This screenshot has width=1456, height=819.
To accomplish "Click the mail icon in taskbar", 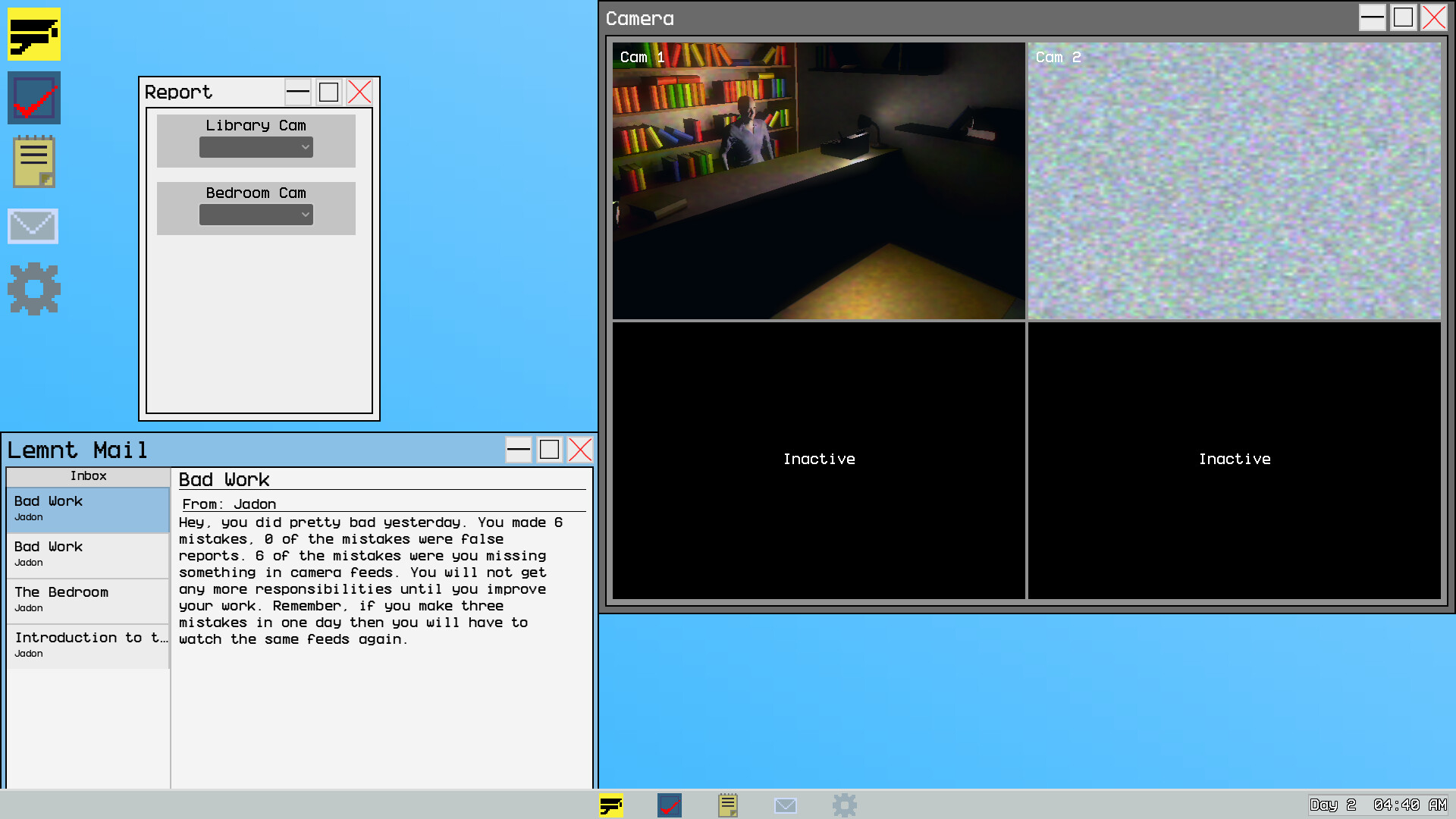I will (x=786, y=805).
